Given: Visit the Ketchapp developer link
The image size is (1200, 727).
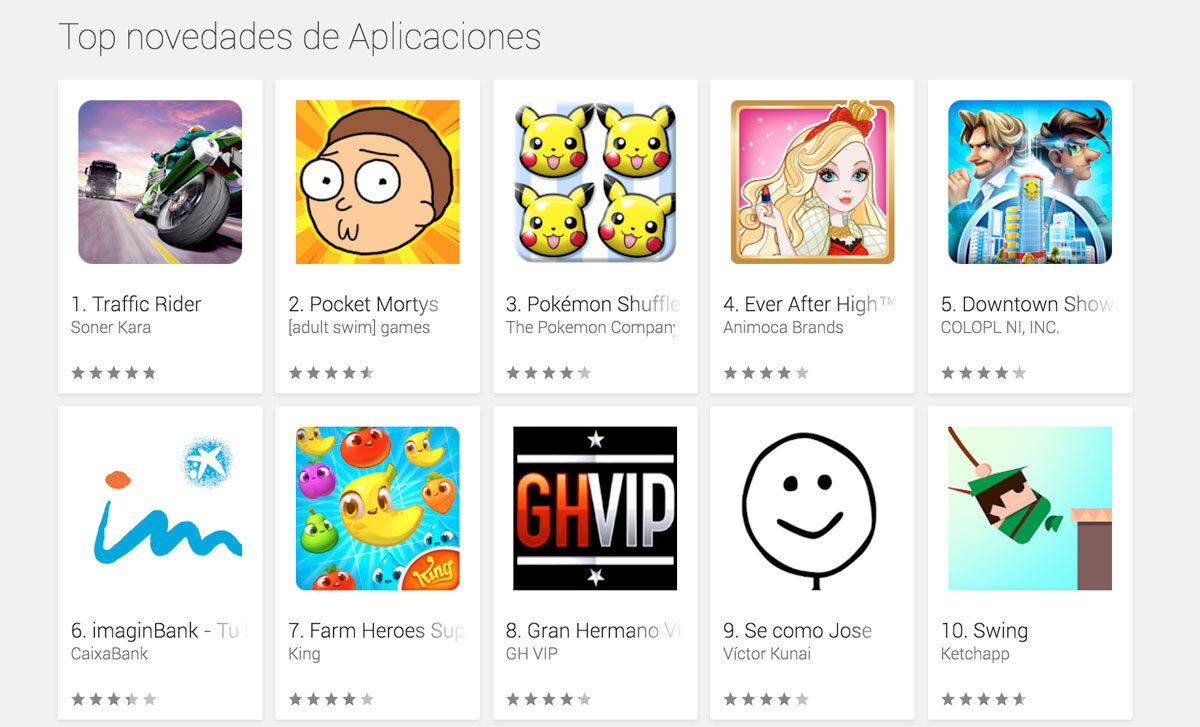Looking at the screenshot, I should pos(975,655).
